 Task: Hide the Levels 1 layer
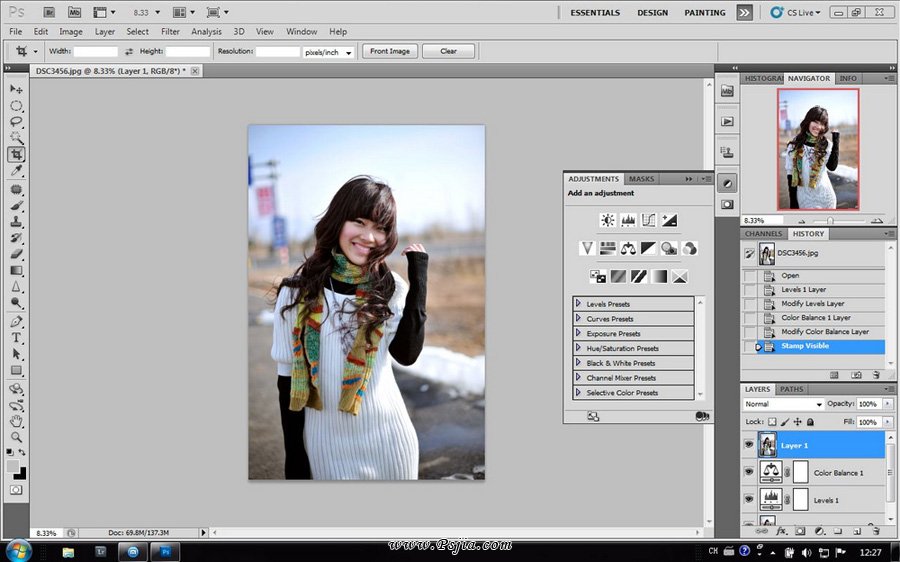pos(749,499)
